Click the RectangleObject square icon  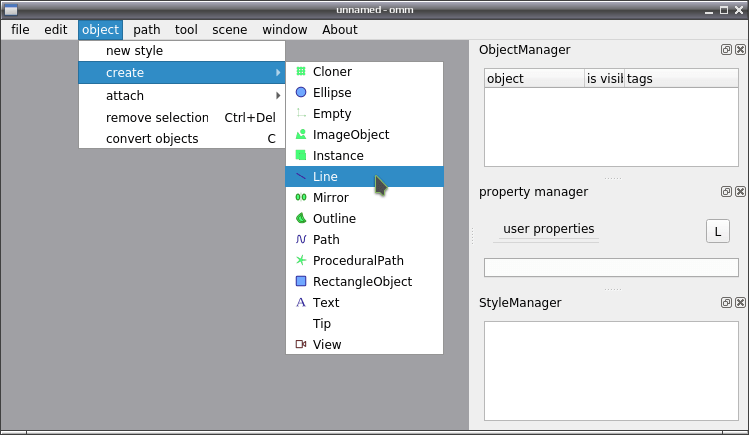(301, 282)
